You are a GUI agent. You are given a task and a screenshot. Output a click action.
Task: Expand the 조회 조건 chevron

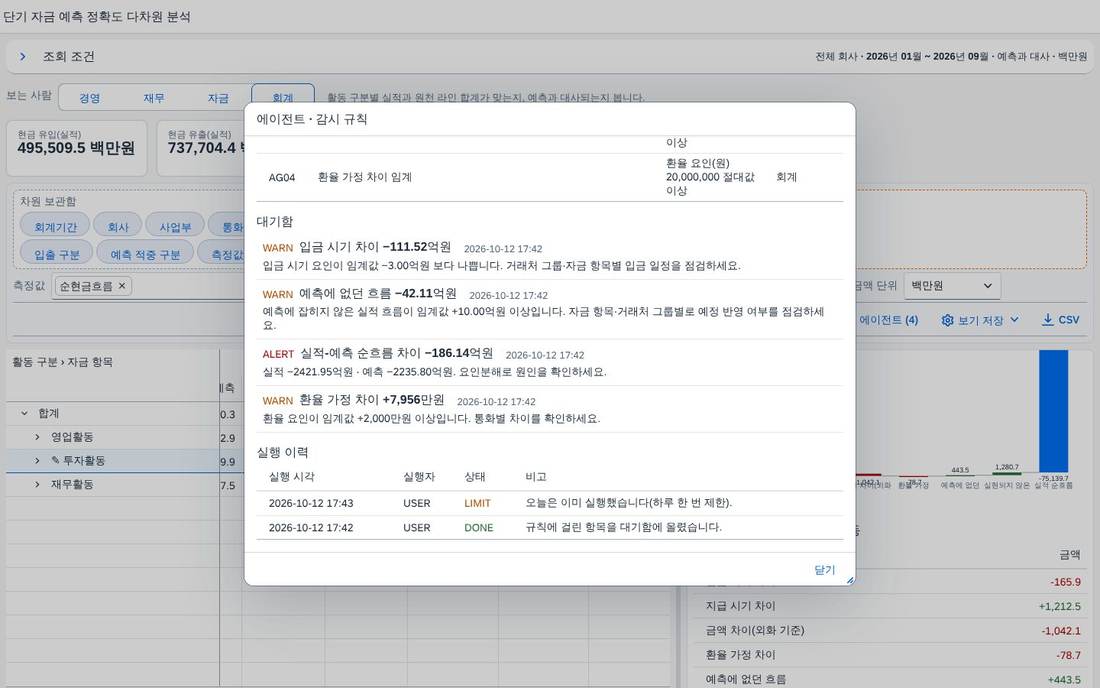(x=22, y=56)
